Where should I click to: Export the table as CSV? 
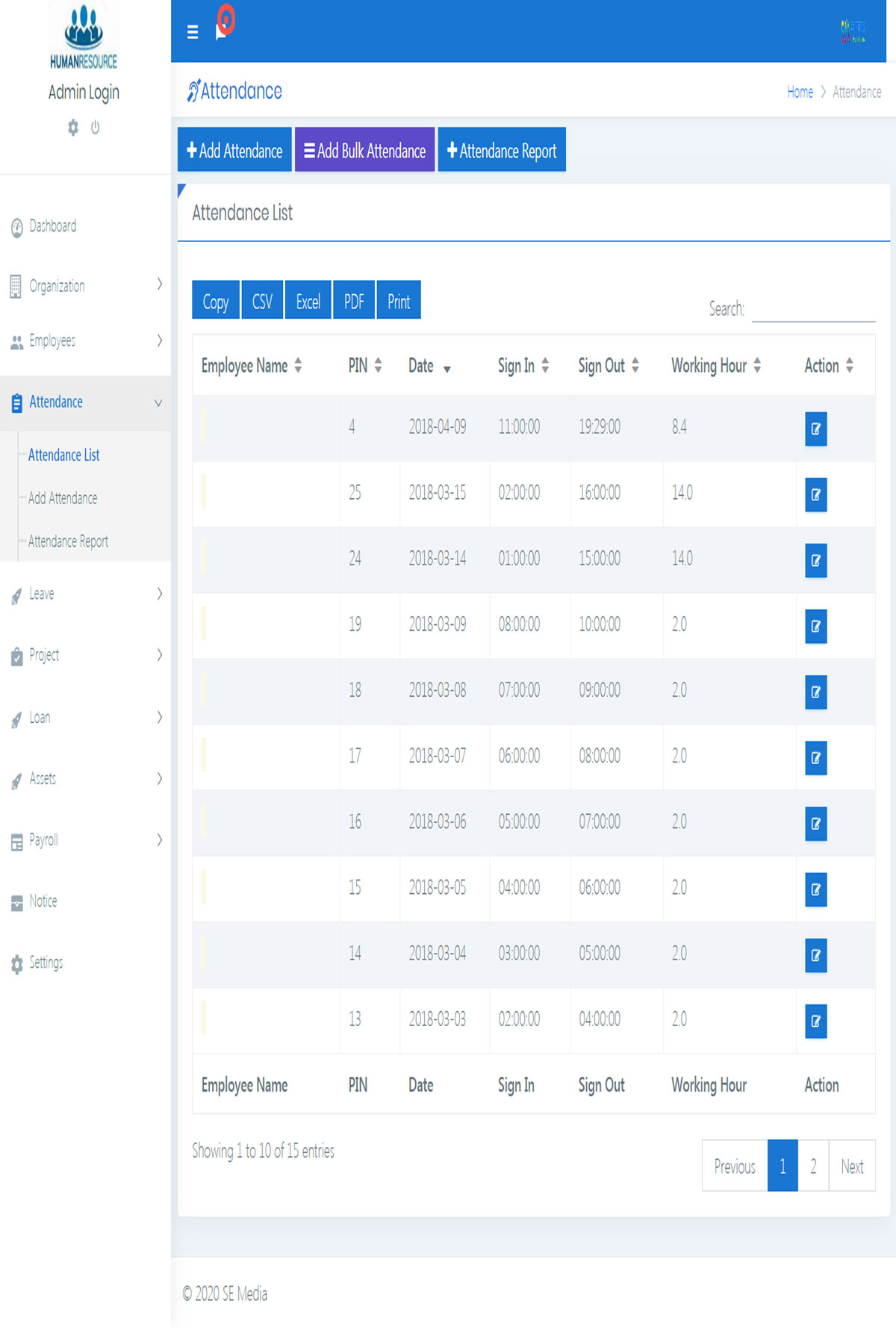pos(262,300)
